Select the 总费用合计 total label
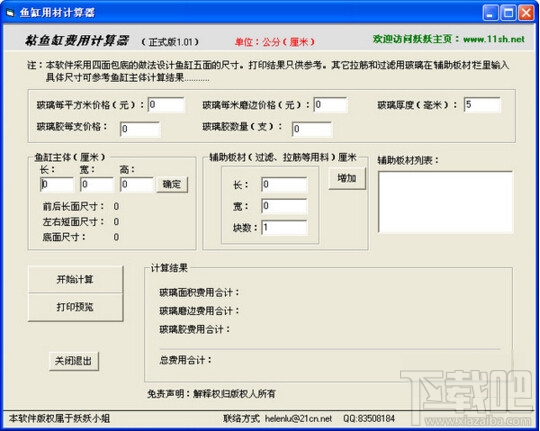The width and height of the screenshot is (540, 431). coord(185,360)
